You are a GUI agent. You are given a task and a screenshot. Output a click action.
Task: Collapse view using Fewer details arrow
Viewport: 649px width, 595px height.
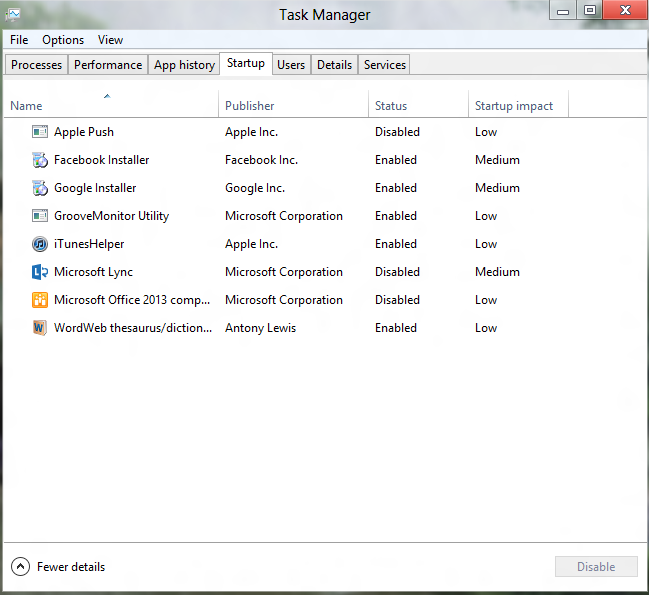(20, 567)
